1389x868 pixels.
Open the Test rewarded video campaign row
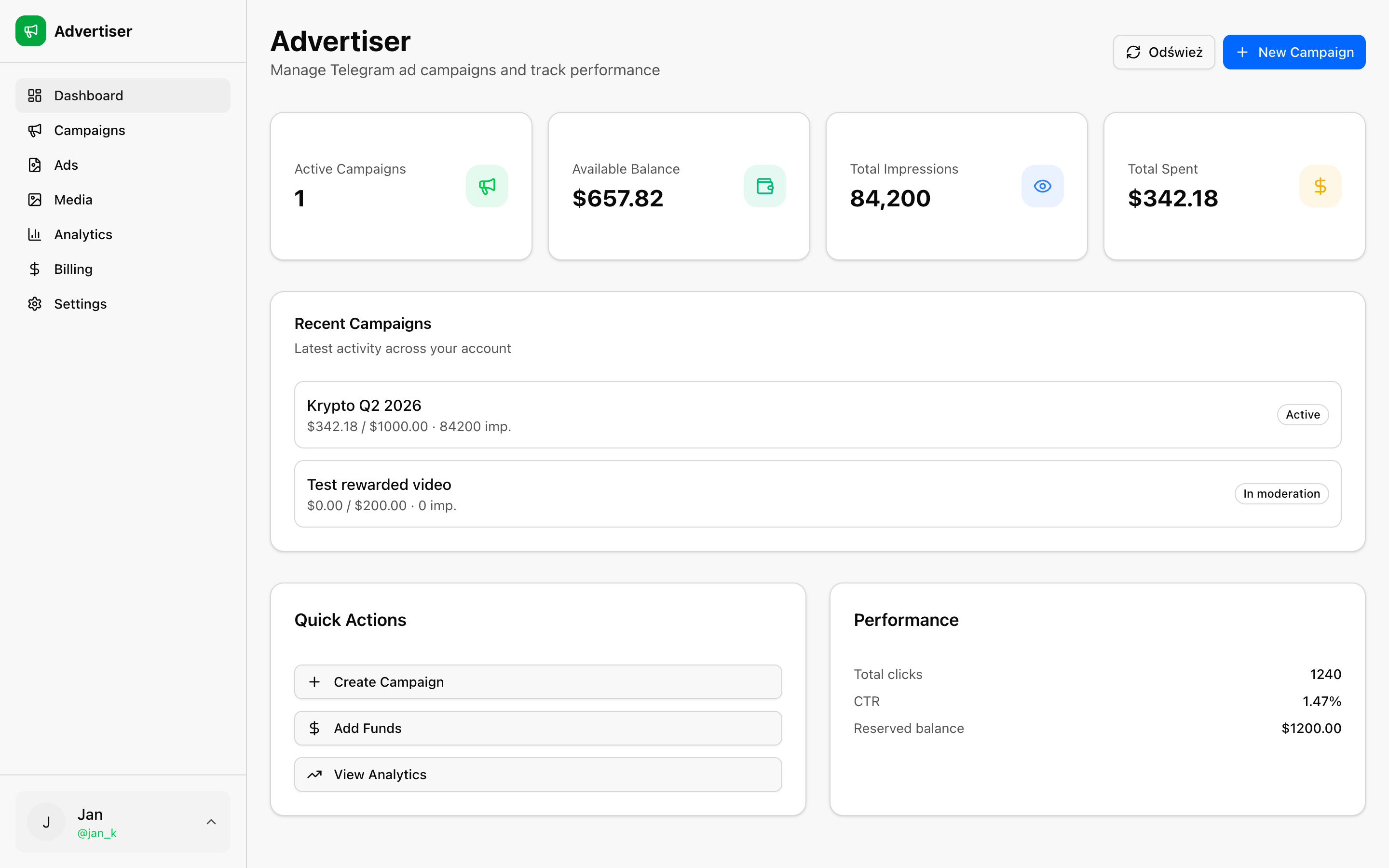817,494
